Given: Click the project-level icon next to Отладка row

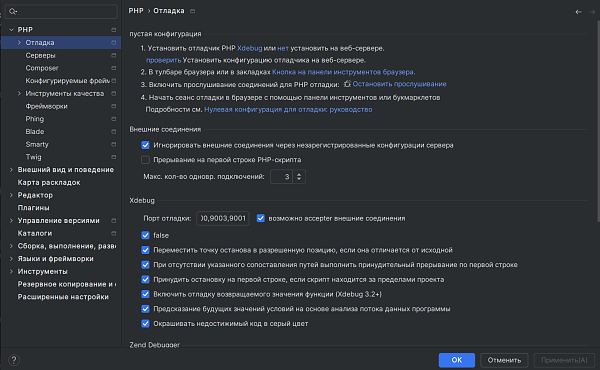Looking at the screenshot, I should click(x=114, y=42).
